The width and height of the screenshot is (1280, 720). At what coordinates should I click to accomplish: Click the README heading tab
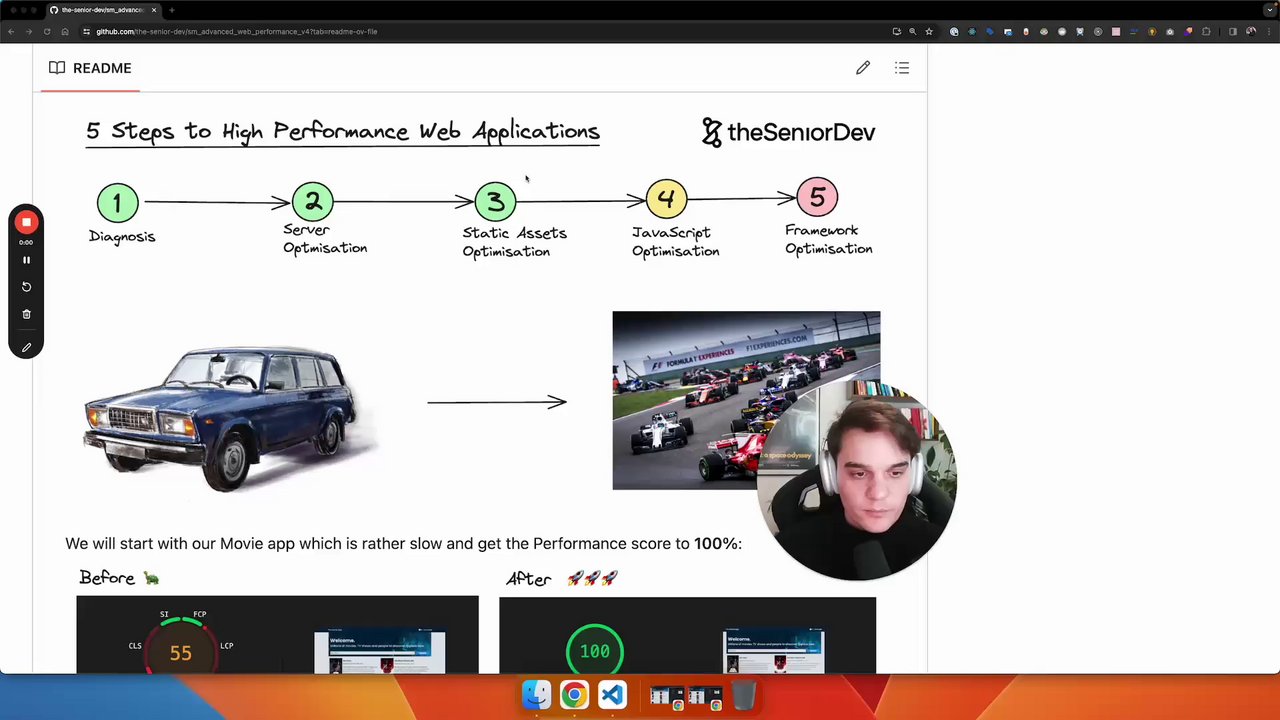point(90,68)
